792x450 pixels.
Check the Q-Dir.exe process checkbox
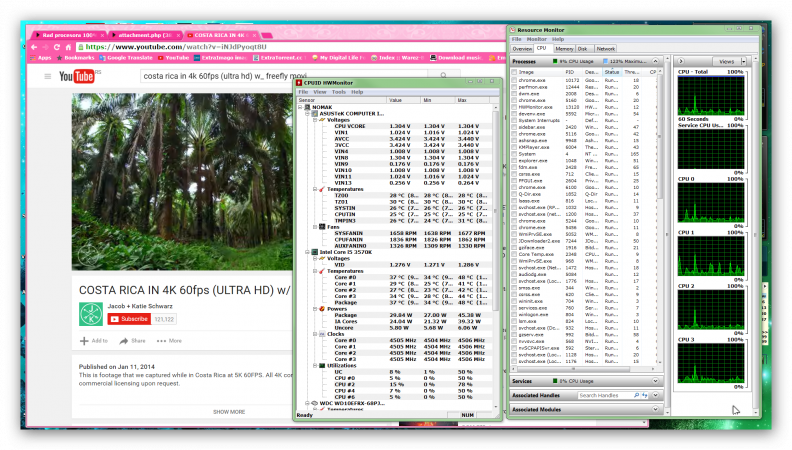(x=515, y=194)
